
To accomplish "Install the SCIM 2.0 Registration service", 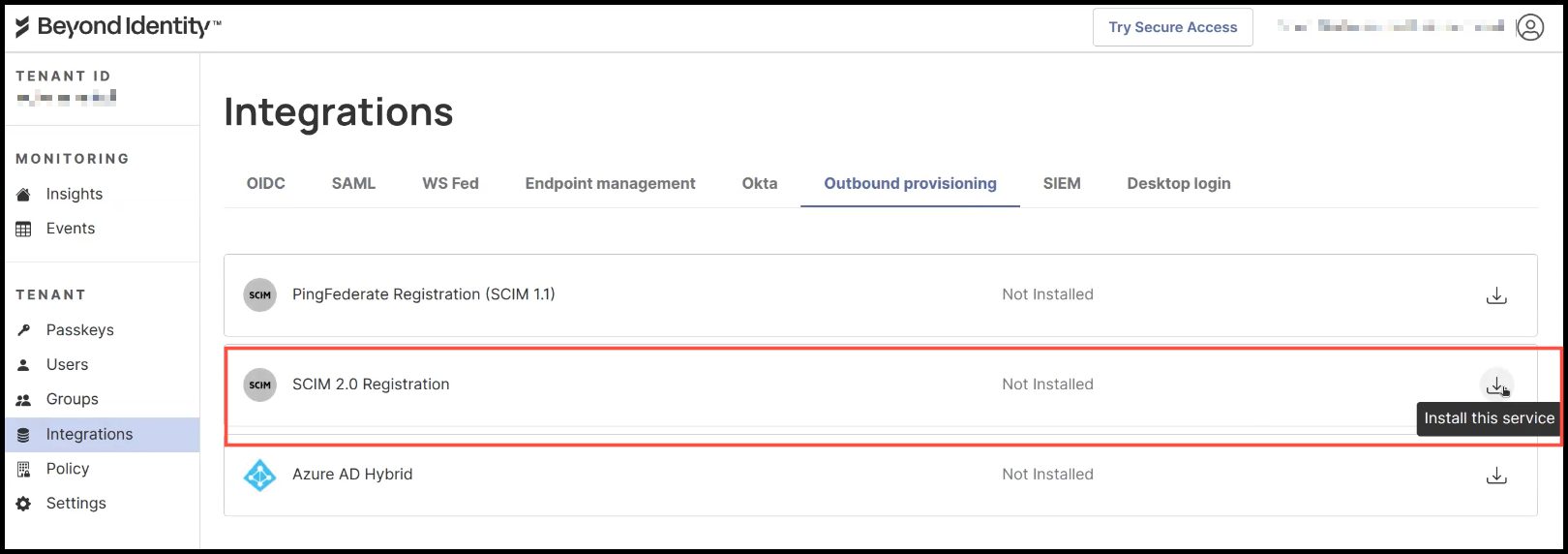I will 1496,385.
